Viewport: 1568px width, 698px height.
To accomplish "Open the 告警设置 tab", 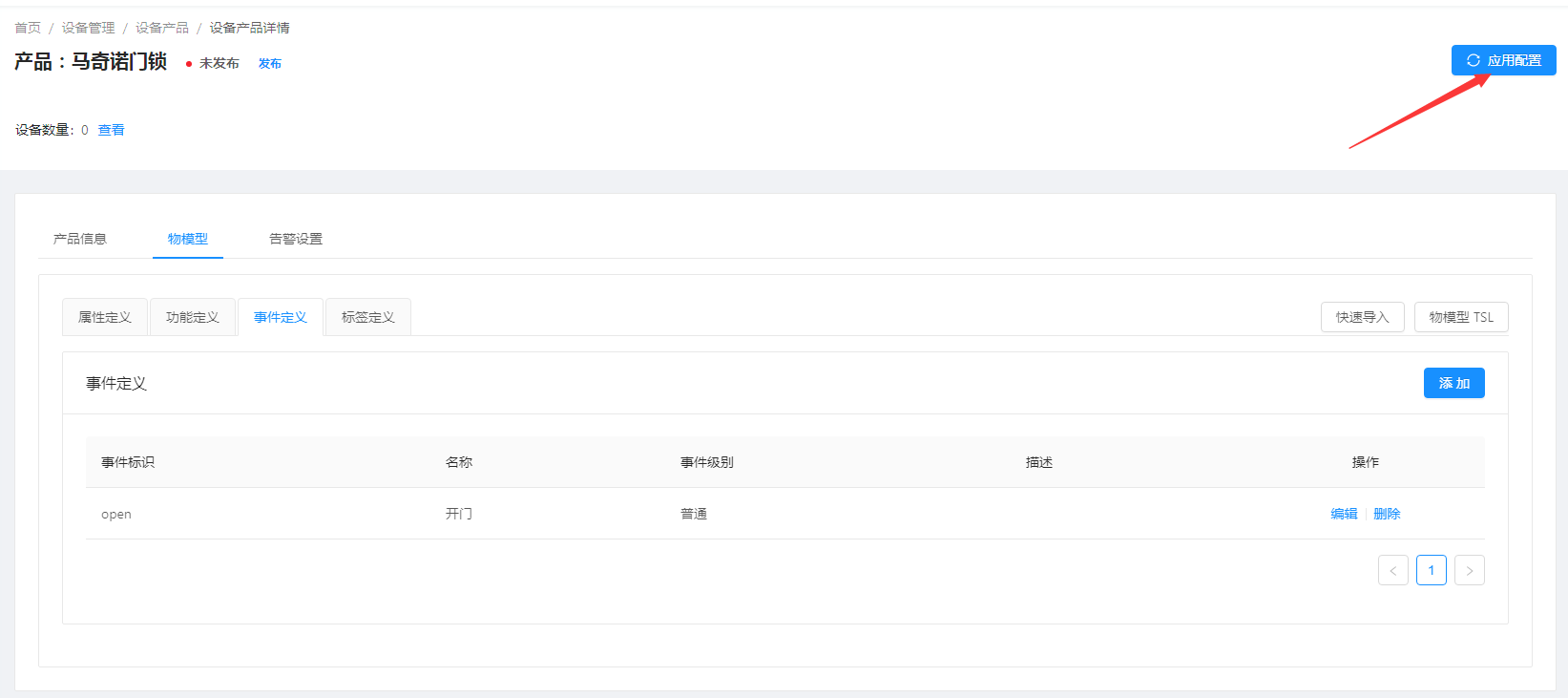I will pos(296,239).
